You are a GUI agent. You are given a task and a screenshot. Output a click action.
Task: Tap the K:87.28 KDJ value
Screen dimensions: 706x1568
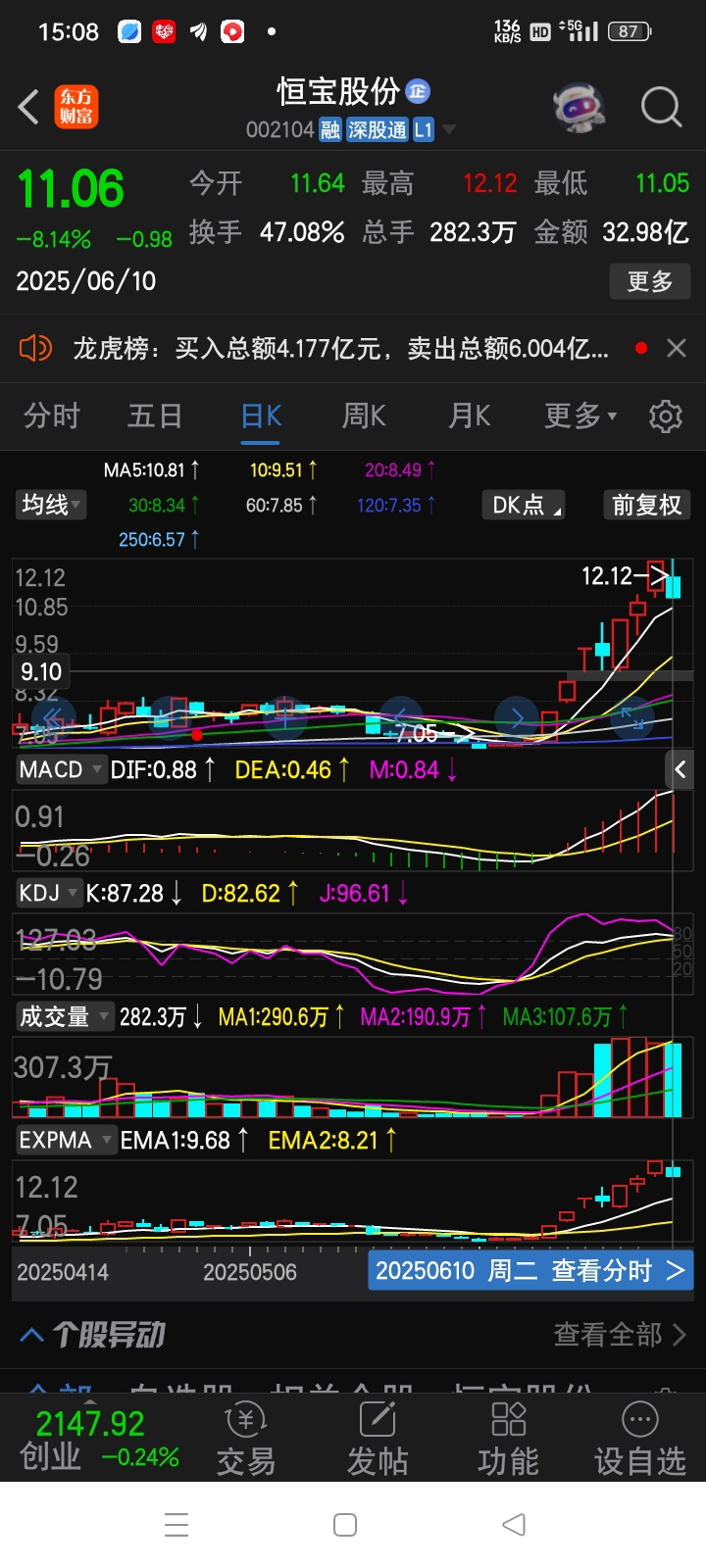tap(133, 894)
